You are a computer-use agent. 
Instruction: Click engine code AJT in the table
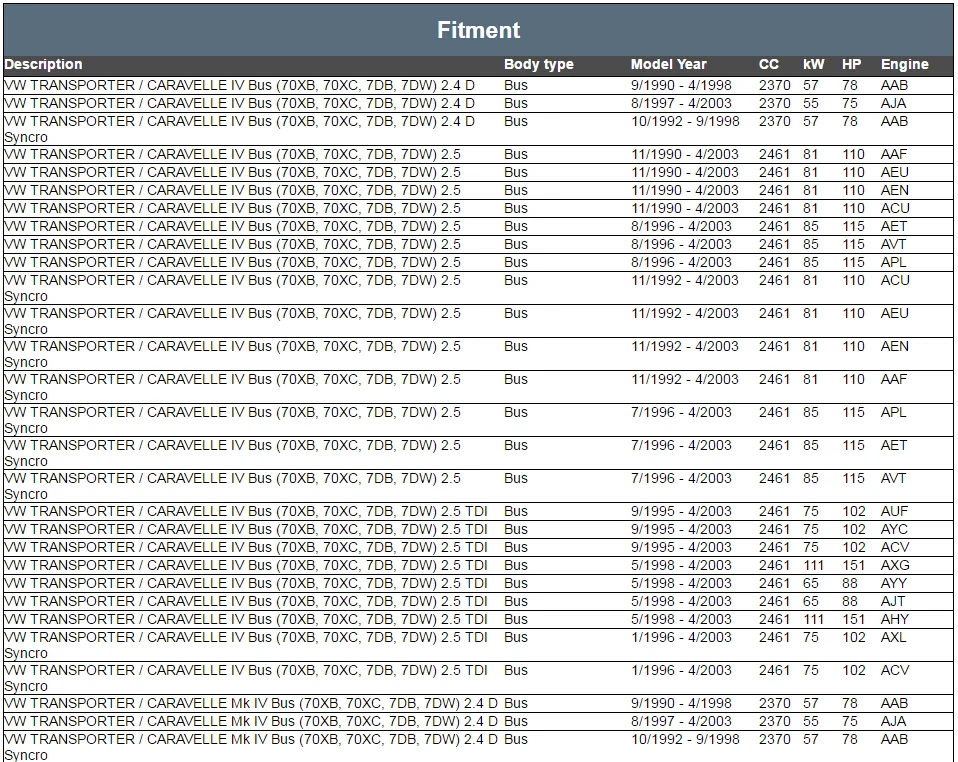pos(893,601)
